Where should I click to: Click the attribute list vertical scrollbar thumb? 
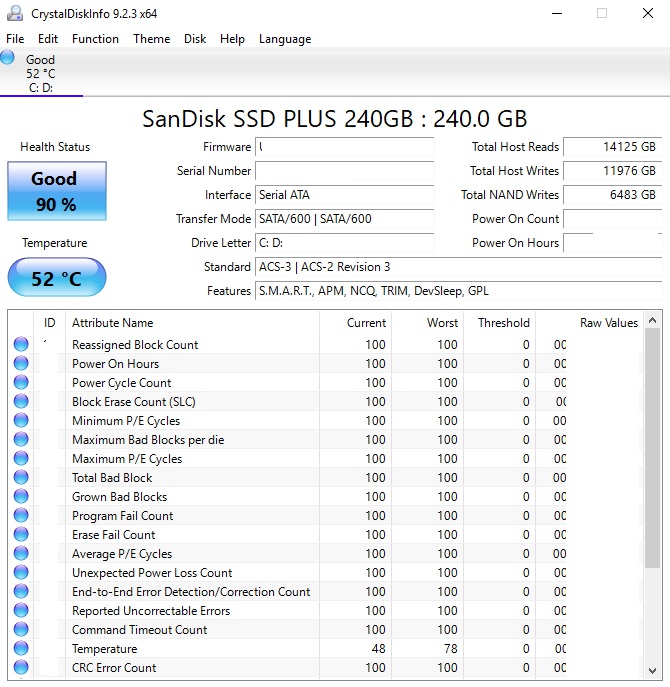652,448
